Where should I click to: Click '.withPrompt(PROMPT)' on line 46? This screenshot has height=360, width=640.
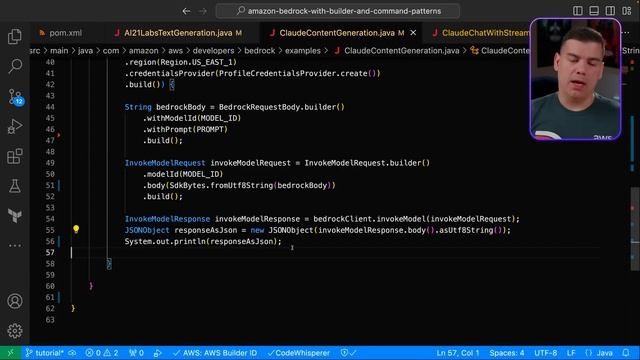click(185, 129)
